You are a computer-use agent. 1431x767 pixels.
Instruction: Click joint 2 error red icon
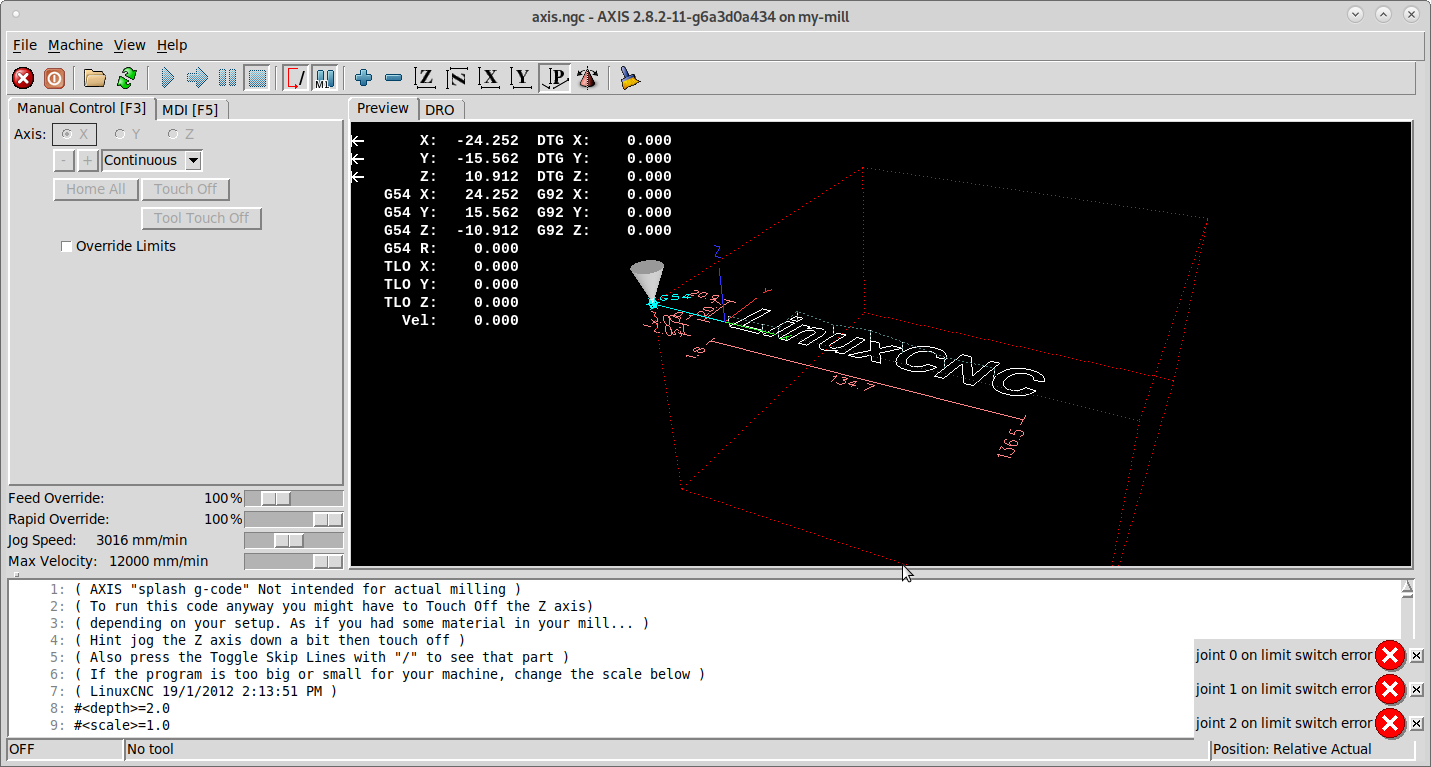pos(1390,723)
